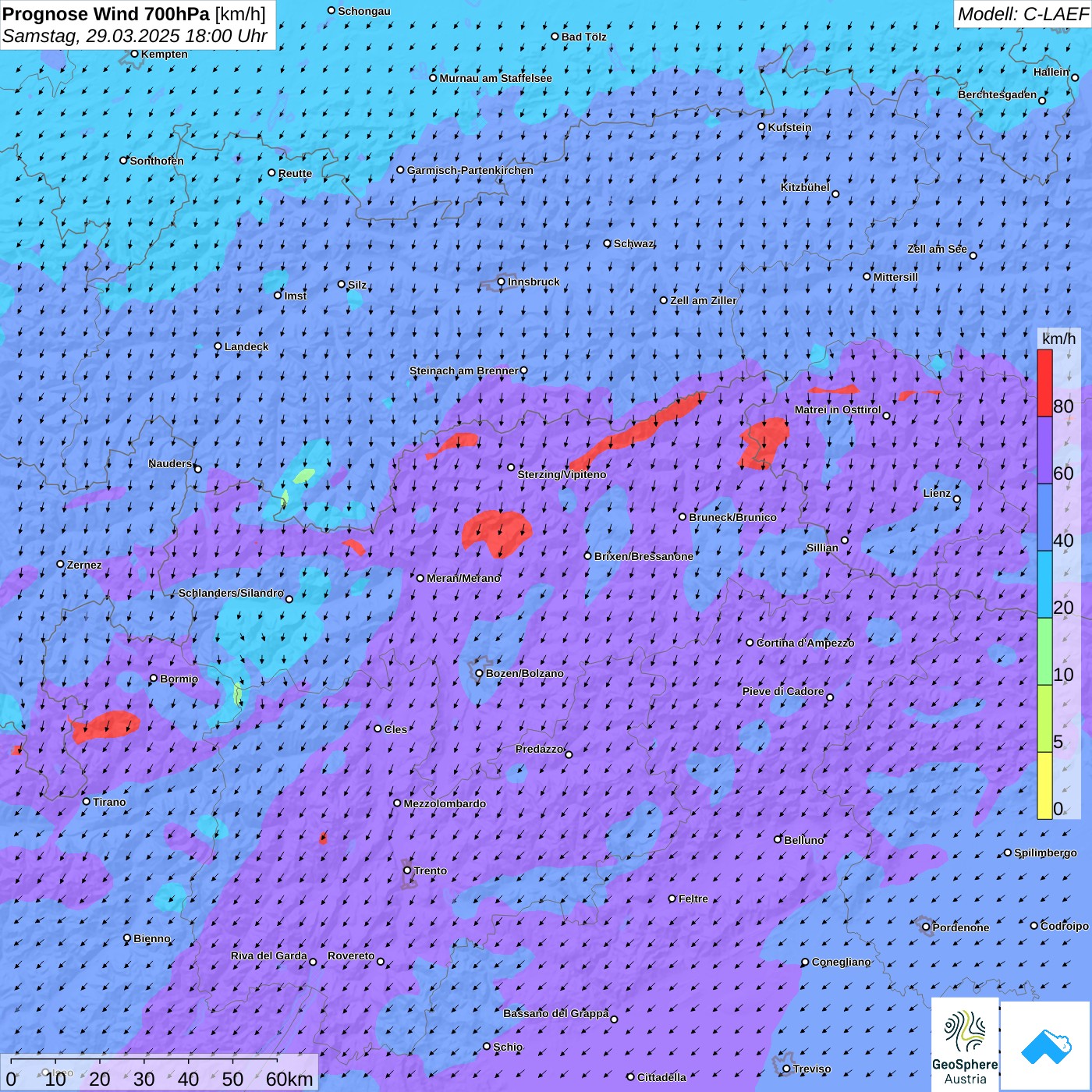Screen dimensions: 1092x1092
Task: Select the Garmisch-Partenkirchen label
Action: [x=470, y=170]
